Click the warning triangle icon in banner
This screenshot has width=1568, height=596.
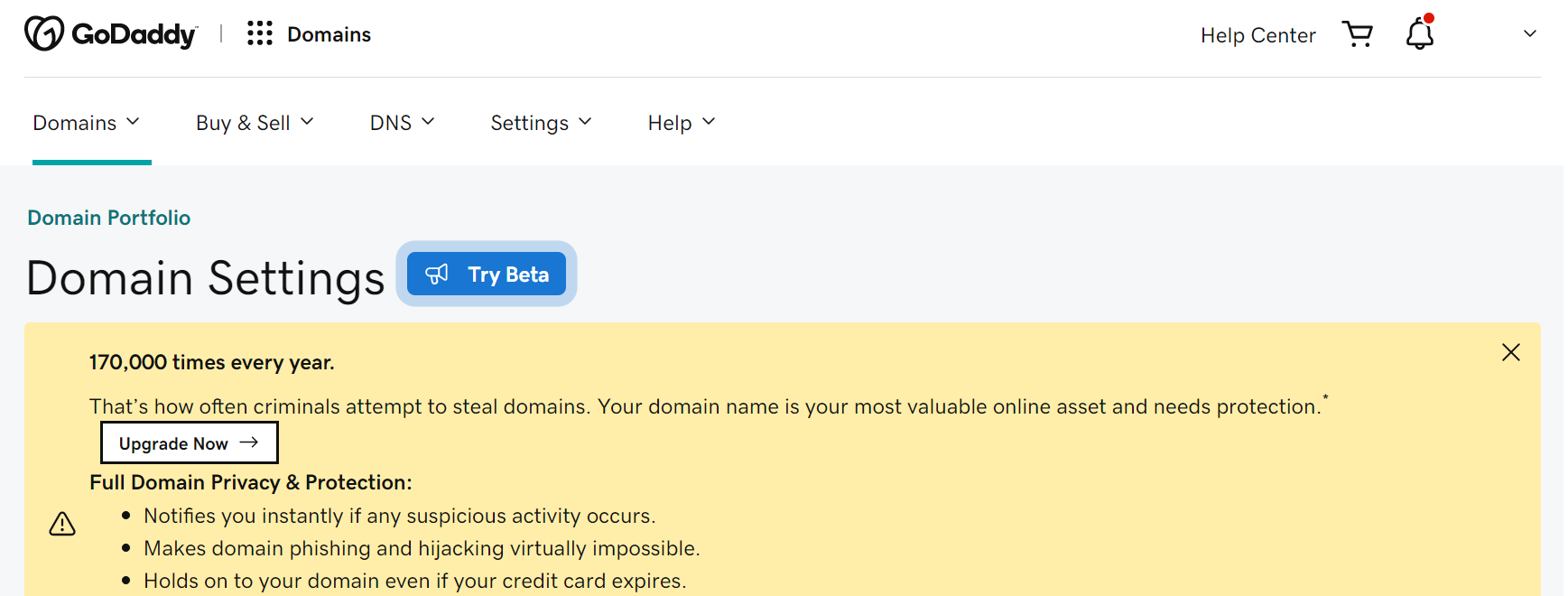pos(62,524)
